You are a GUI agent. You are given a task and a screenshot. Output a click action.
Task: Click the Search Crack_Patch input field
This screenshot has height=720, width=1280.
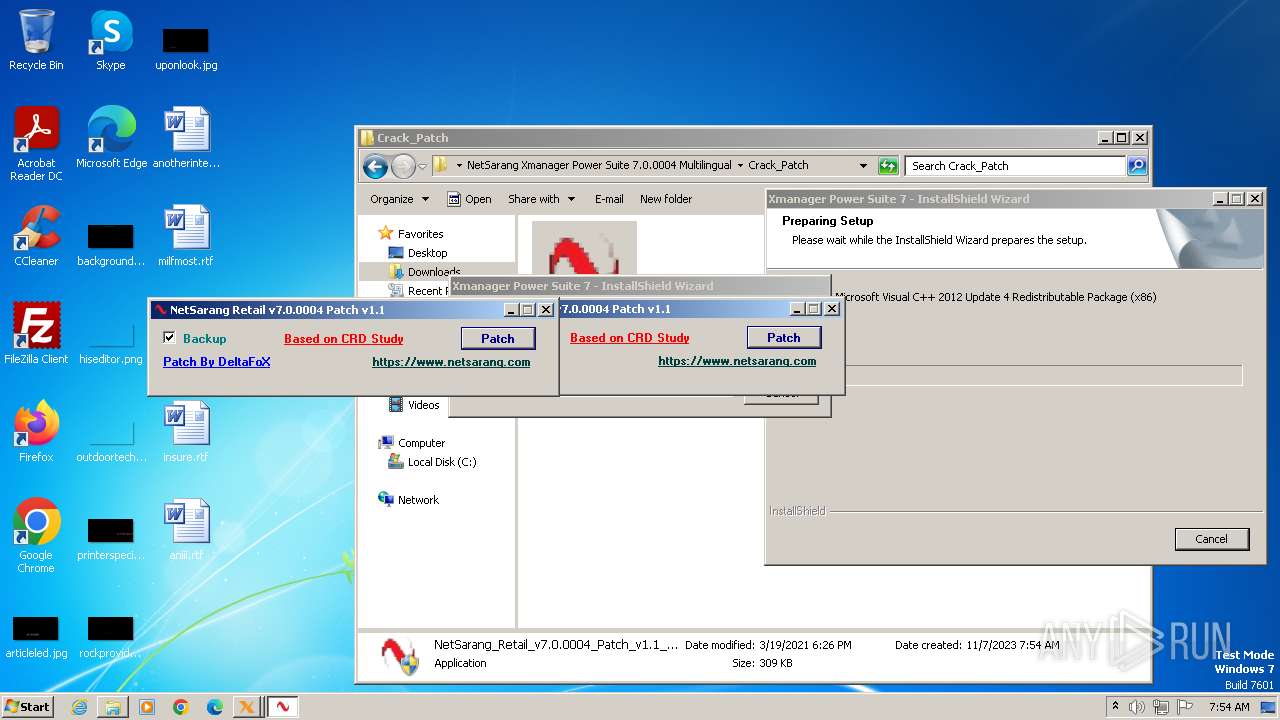pos(1015,166)
